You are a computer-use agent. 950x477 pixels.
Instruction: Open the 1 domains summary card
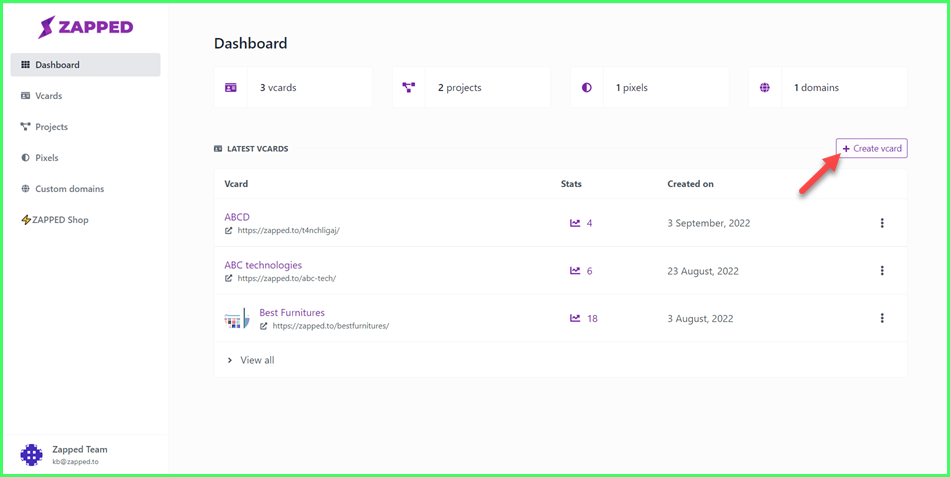828,88
